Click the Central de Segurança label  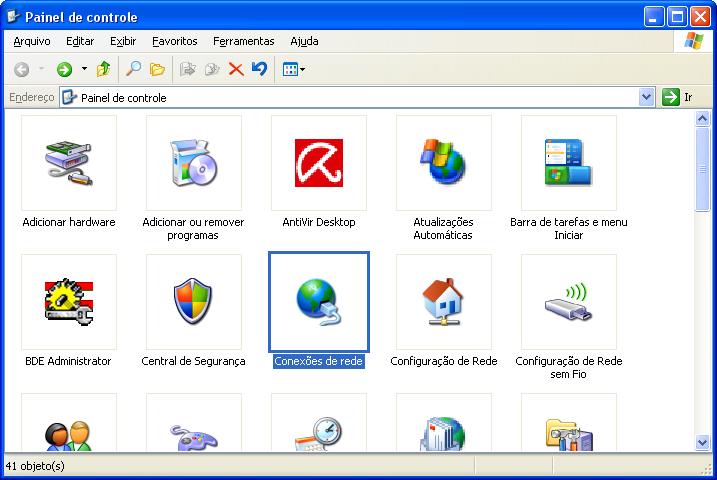click(x=193, y=361)
